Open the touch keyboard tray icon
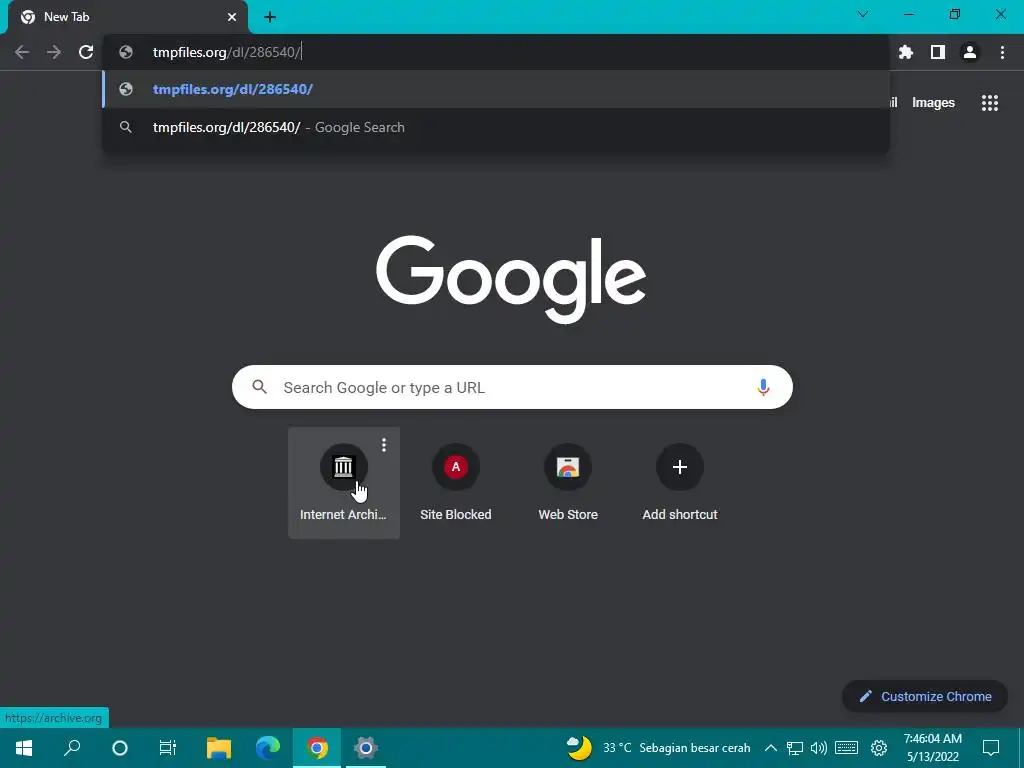The height and width of the screenshot is (768, 1024). (x=846, y=748)
